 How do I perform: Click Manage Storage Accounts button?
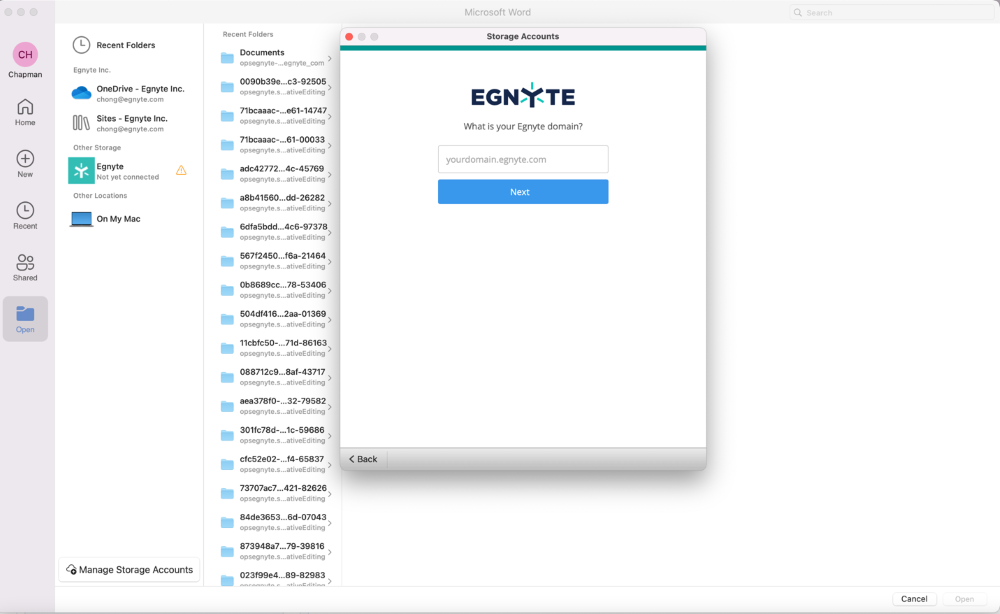tap(129, 569)
